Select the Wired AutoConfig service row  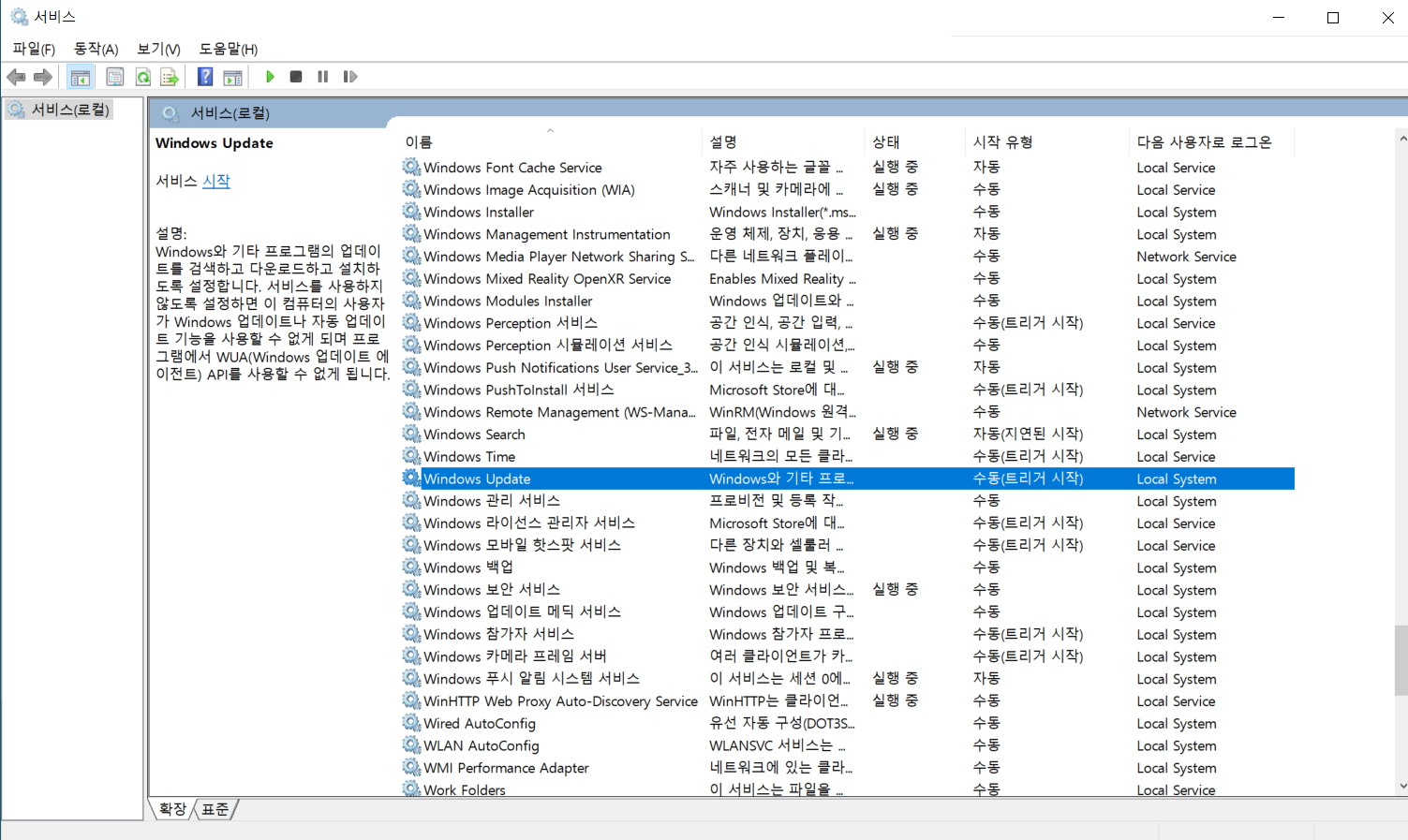coord(848,723)
